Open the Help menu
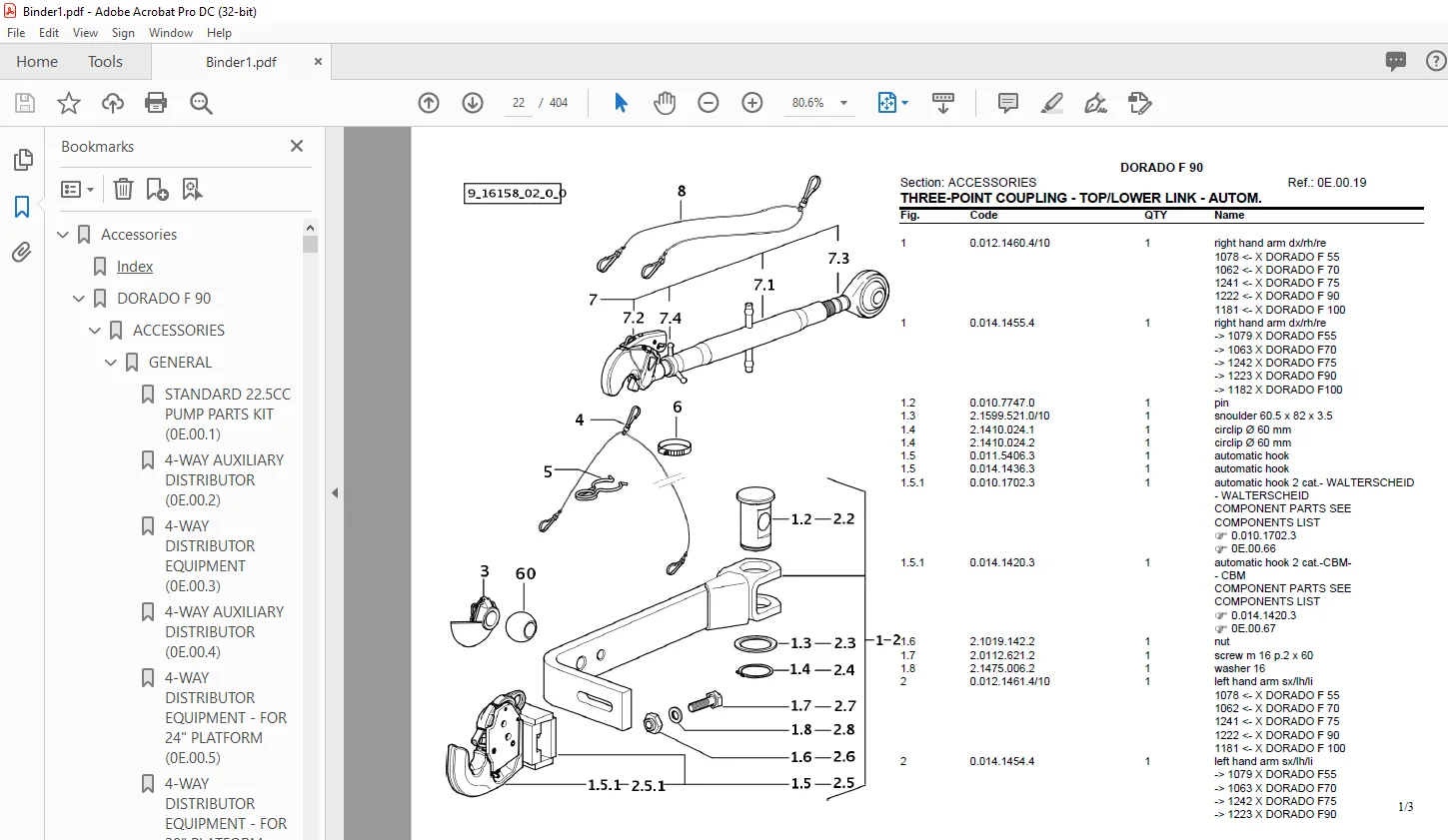 [x=219, y=33]
